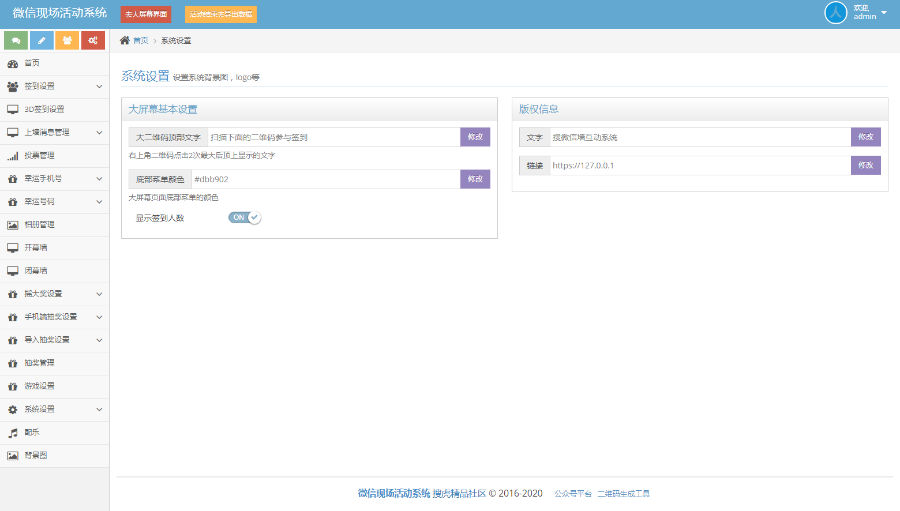Screen dimensions: 900x511
Task: Click the blue pencil shortcut icon
Action: click(x=41, y=40)
